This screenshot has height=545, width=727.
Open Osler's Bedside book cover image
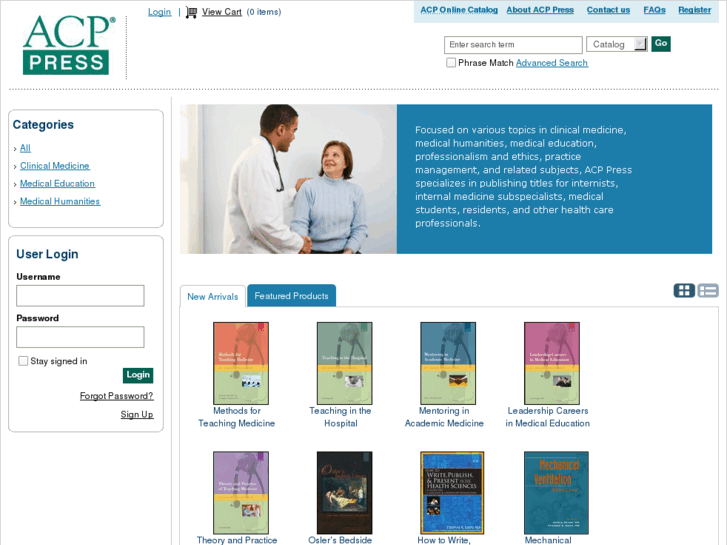coord(344,493)
